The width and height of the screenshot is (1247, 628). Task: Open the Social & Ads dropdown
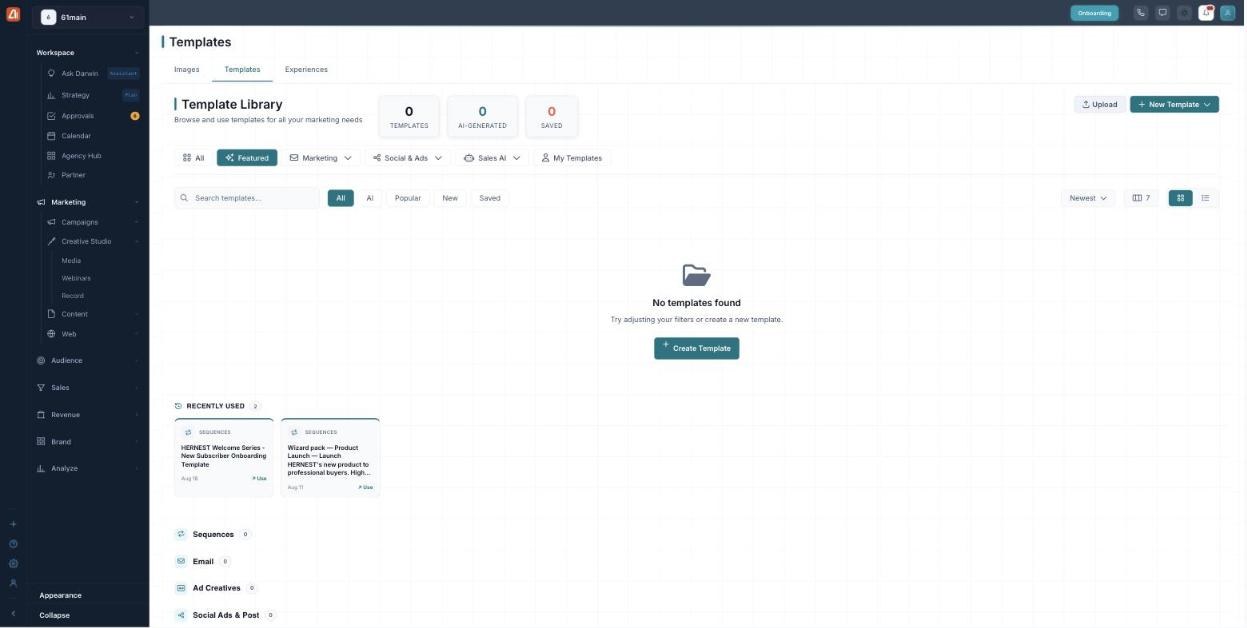coord(406,158)
